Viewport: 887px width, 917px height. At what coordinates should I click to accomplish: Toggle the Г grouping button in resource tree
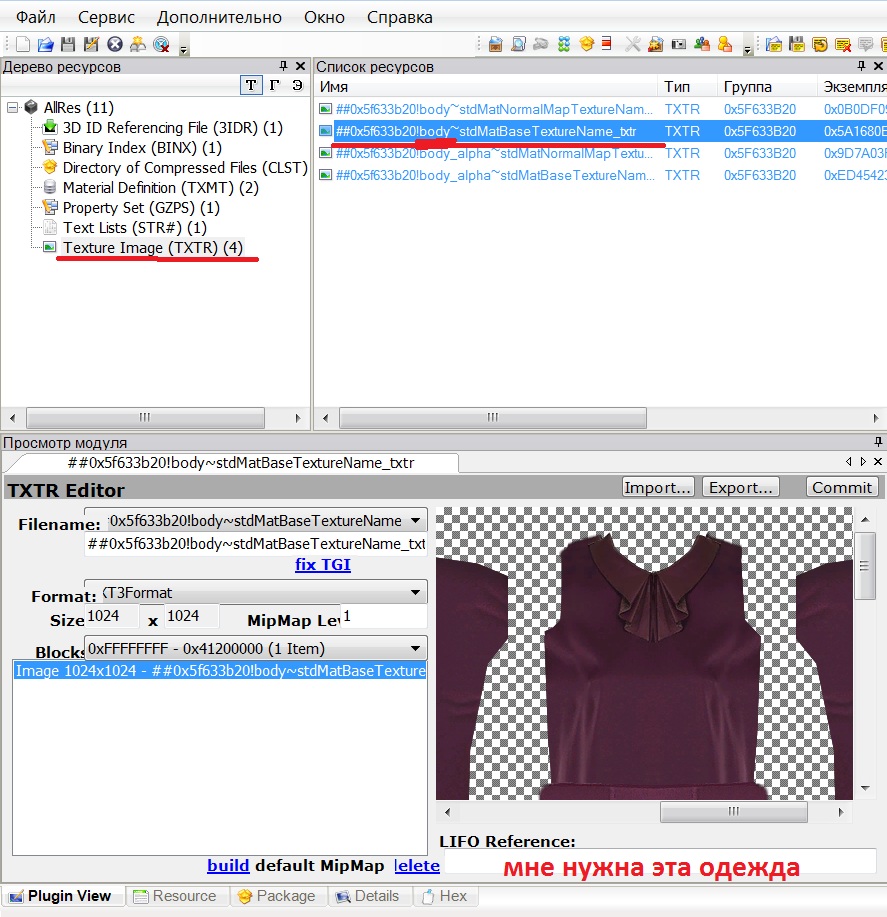274,85
